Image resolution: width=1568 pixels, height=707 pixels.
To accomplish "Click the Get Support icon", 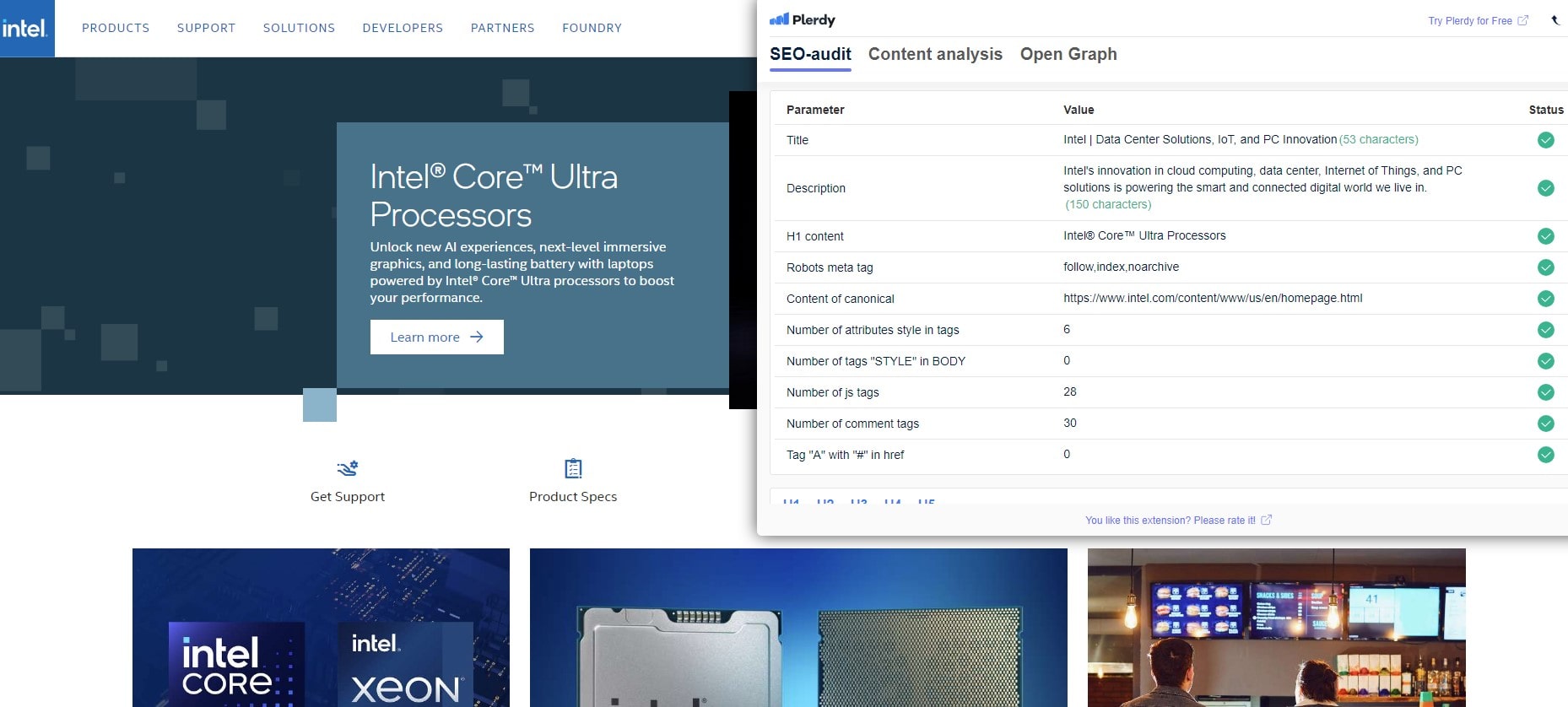I will [348, 468].
